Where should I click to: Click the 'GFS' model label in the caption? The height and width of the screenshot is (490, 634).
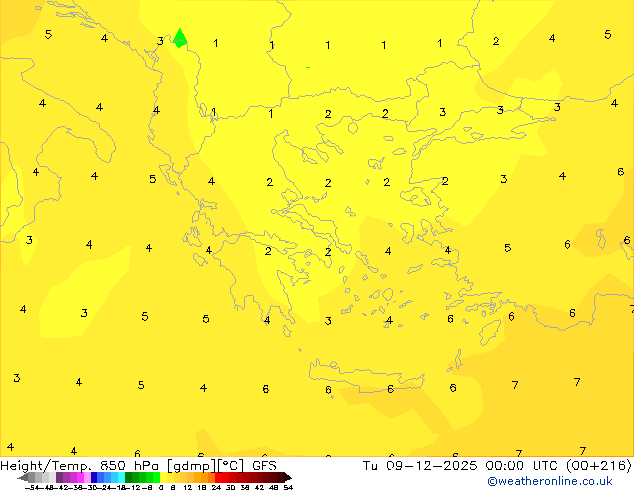tap(264, 466)
